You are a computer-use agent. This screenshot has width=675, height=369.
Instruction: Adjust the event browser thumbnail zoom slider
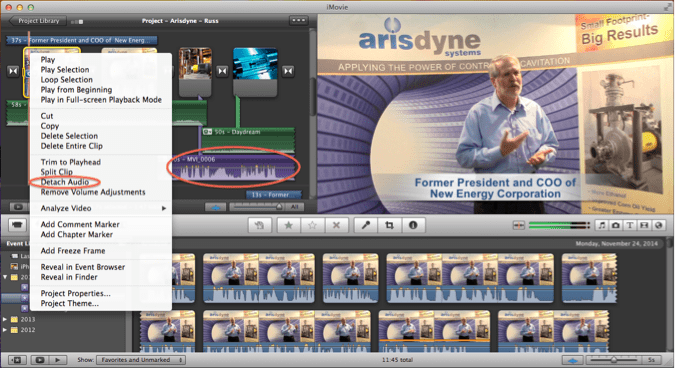click(x=614, y=360)
